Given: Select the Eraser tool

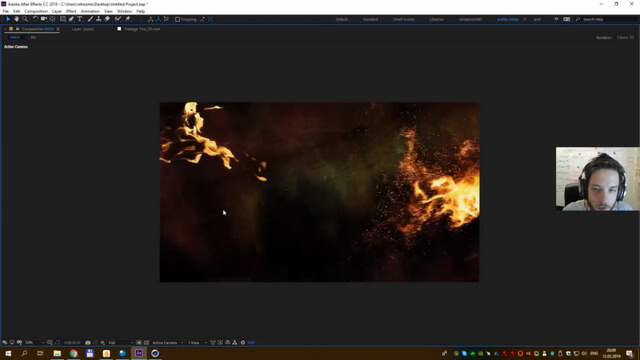Looking at the screenshot, I should pyautogui.click(x=107, y=19).
